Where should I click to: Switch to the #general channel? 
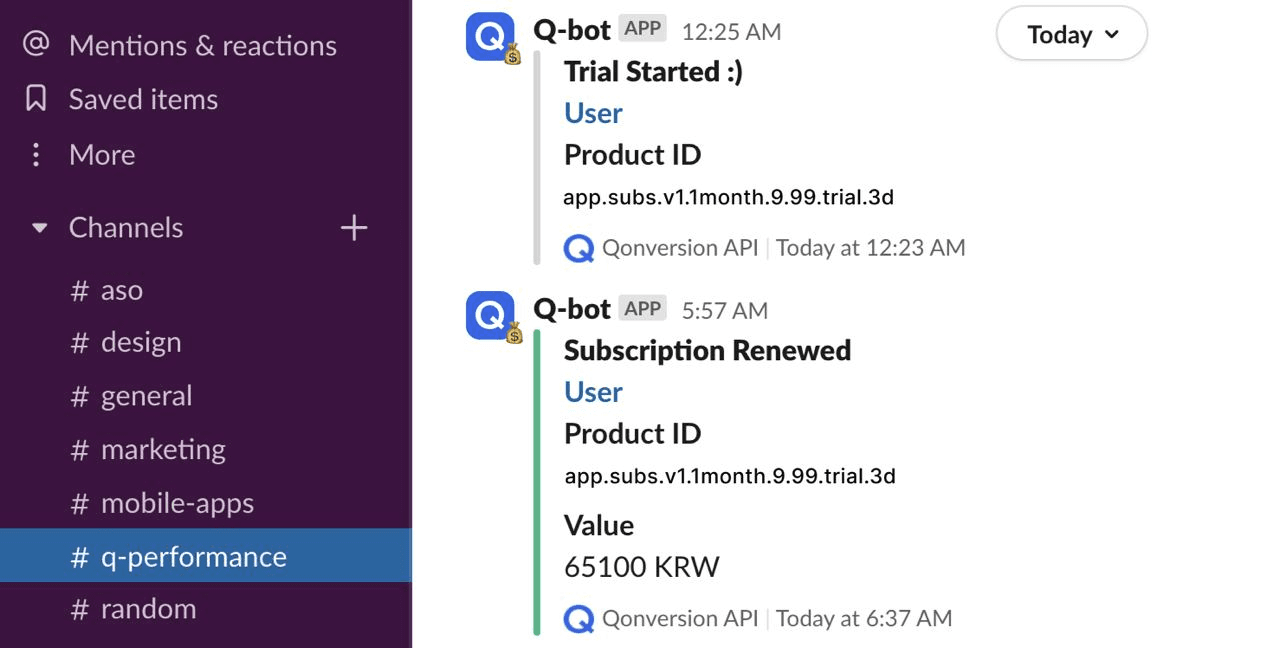(145, 395)
